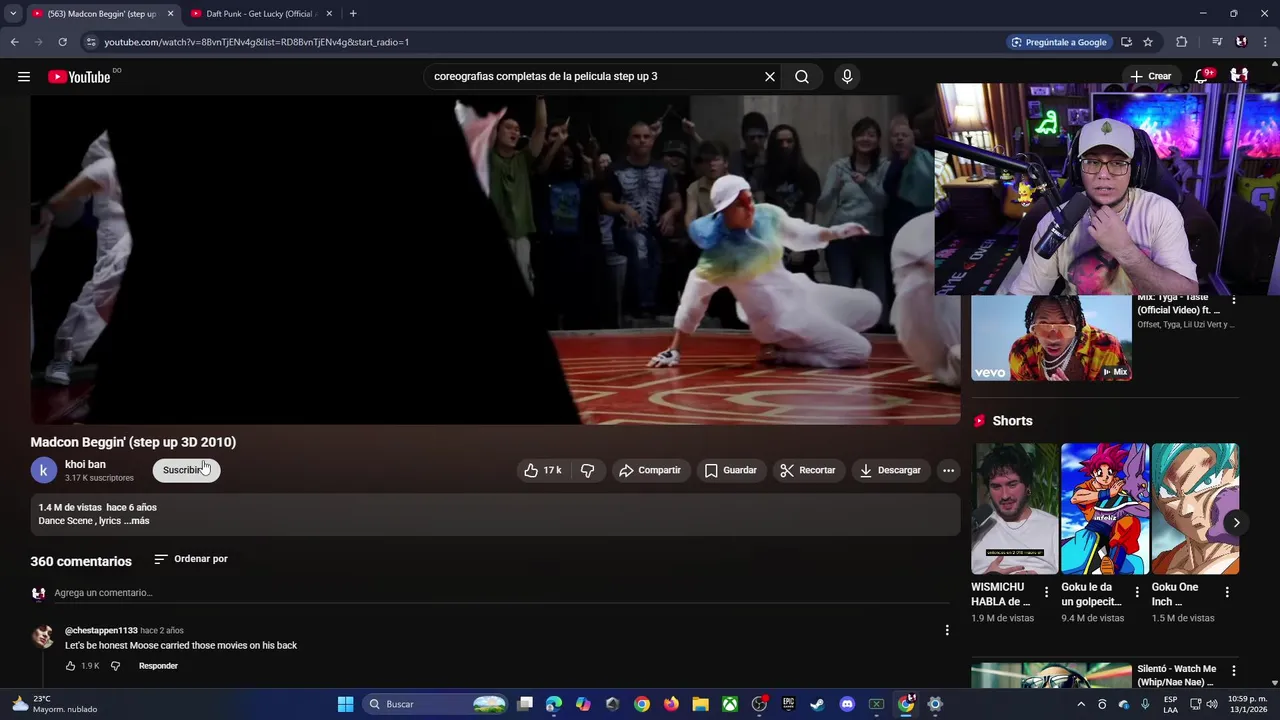The width and height of the screenshot is (1280, 720).
Task: Open Steam from the taskbar
Action: (817, 704)
